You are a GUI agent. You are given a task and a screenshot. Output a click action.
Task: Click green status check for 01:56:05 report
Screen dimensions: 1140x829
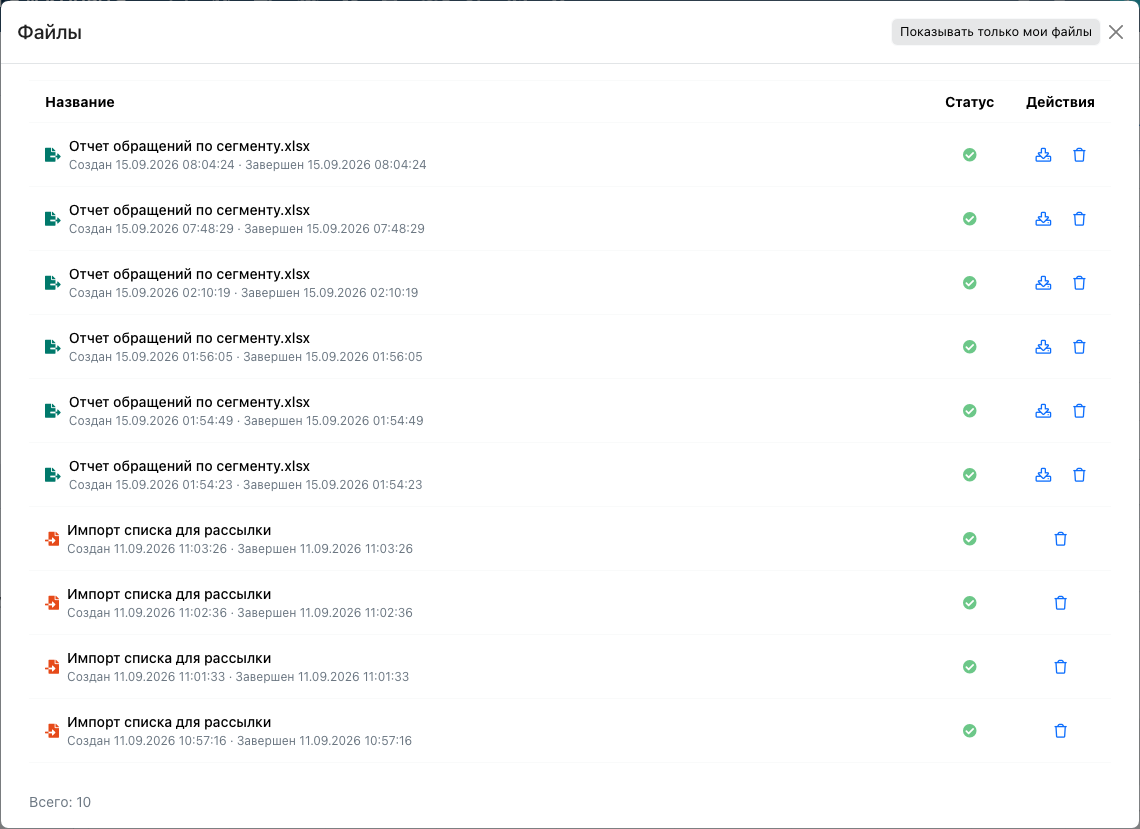[x=970, y=347]
